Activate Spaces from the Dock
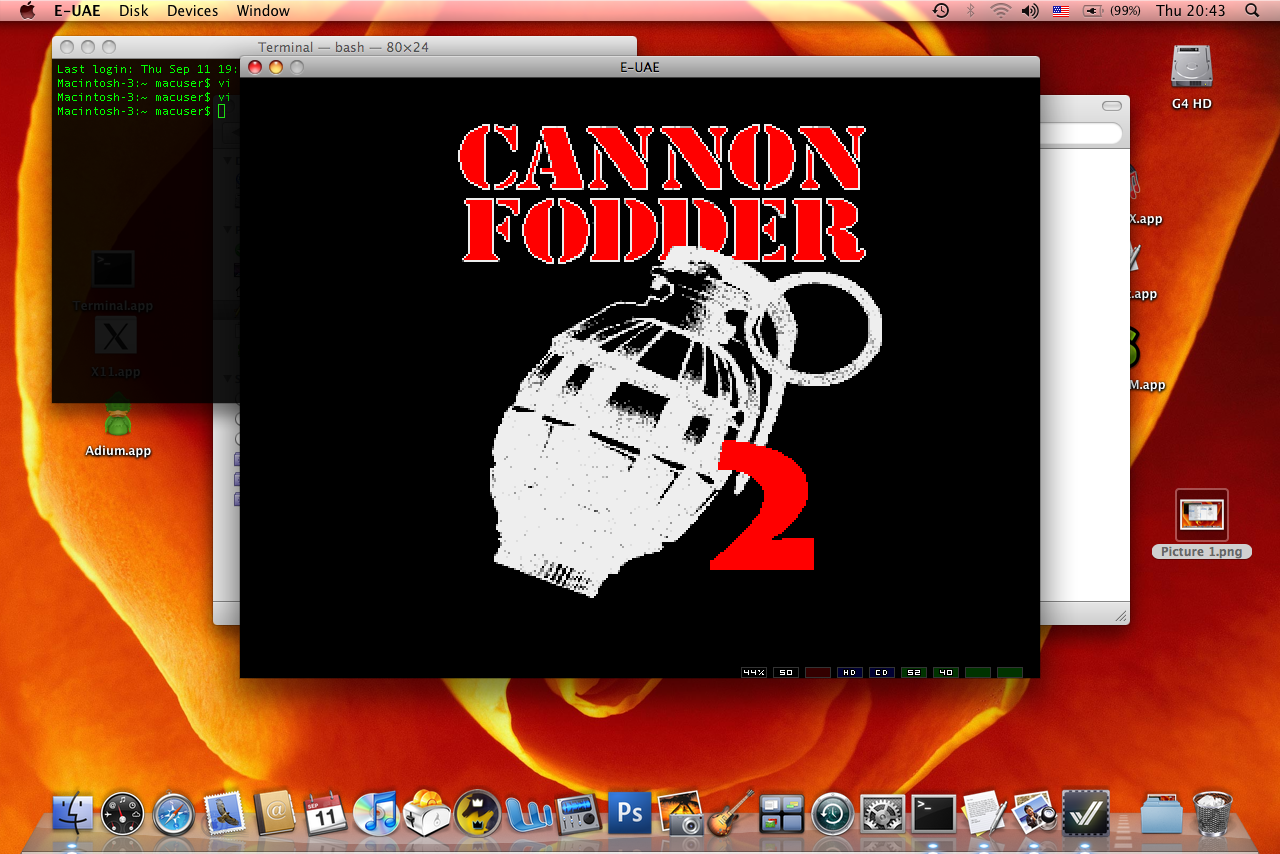Viewport: 1280px width, 854px height. coord(782,814)
